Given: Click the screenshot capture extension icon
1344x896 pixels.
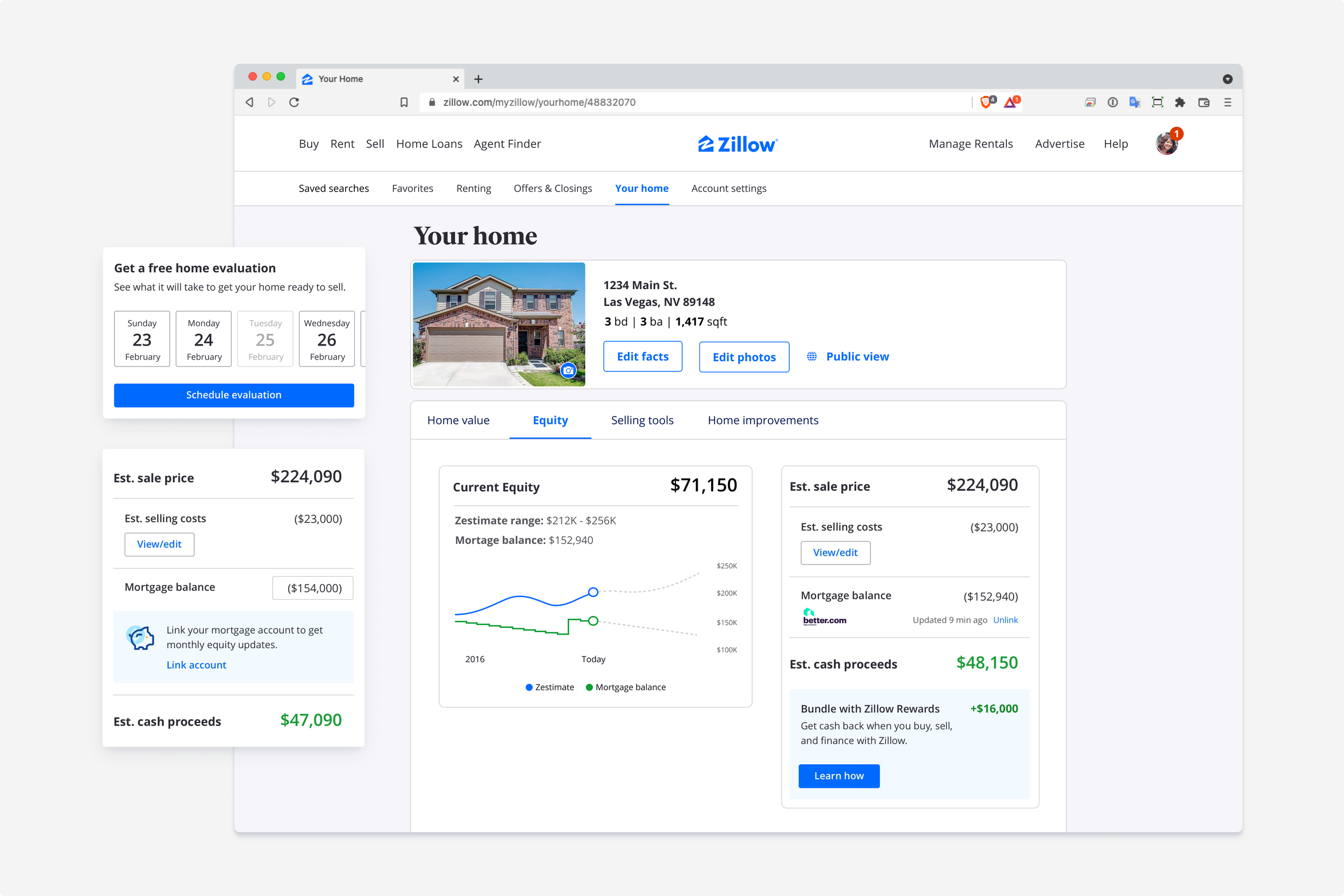Looking at the screenshot, I should pos(1157,102).
